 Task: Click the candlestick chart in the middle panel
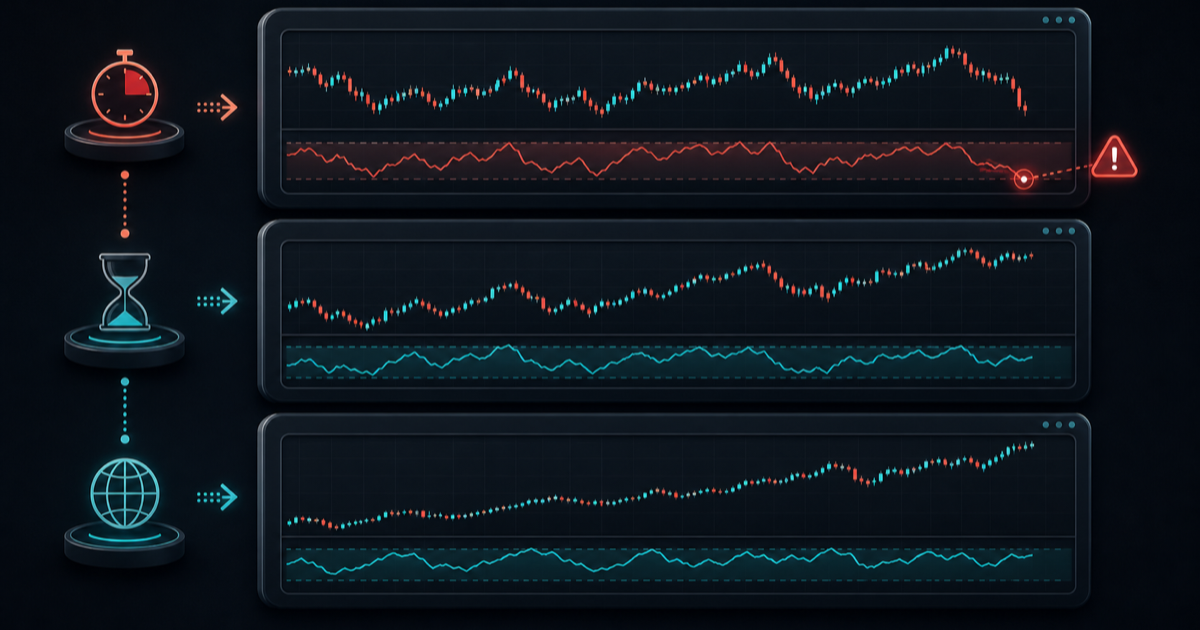pos(660,288)
